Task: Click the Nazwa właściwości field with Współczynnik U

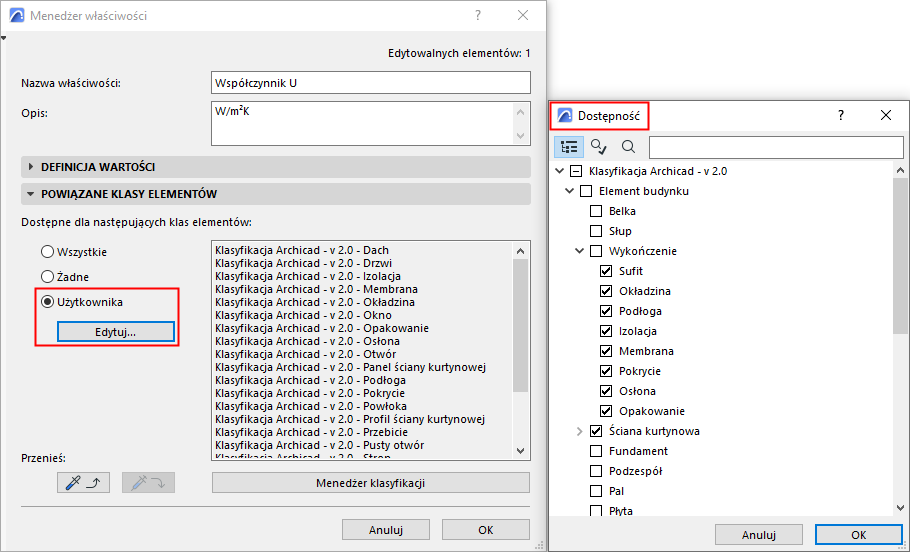Action: (x=371, y=82)
